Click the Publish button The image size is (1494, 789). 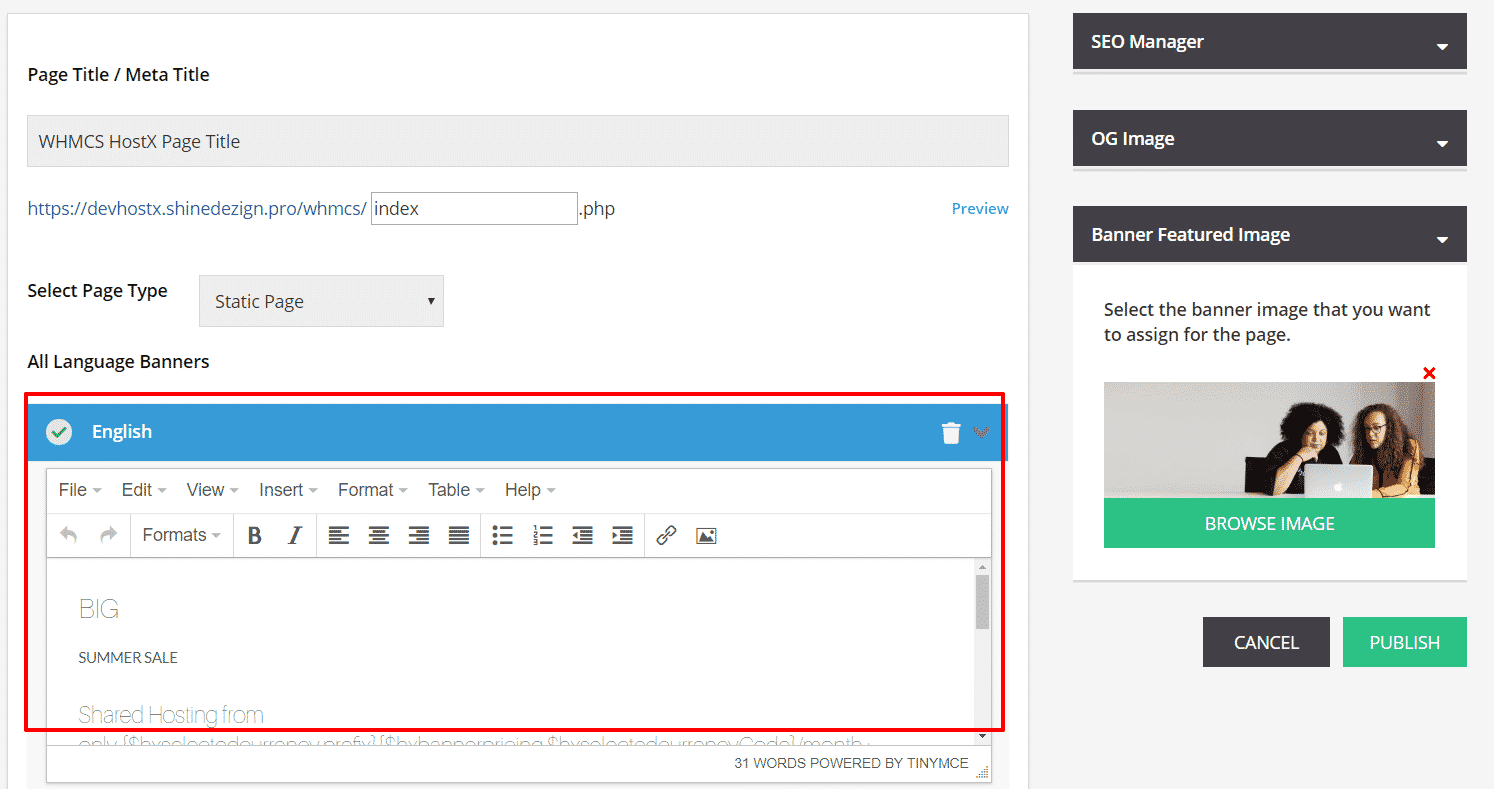click(1404, 642)
